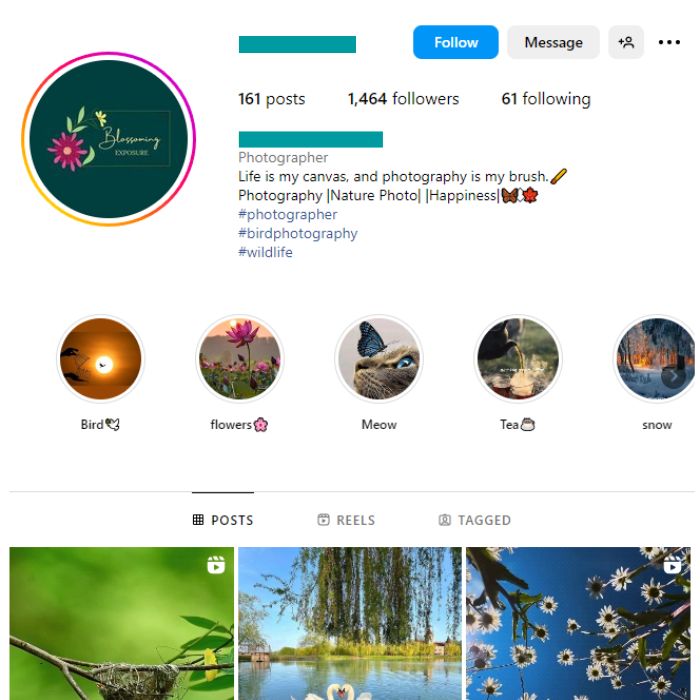Open the Bird story highlight

pyautogui.click(x=100, y=359)
